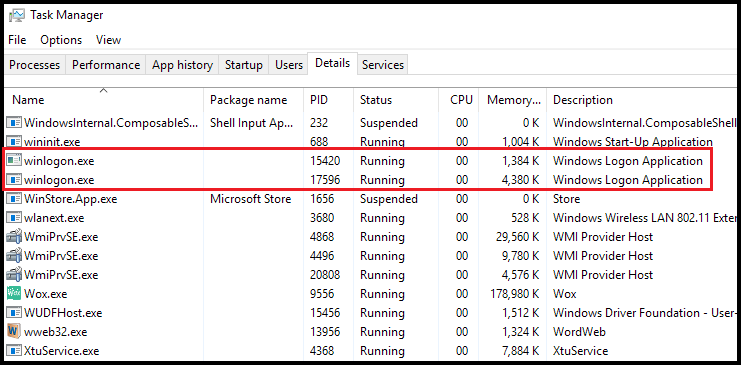Select the WinStore.App.exe process name
Screen dimensions: 741x365
tap(70, 199)
